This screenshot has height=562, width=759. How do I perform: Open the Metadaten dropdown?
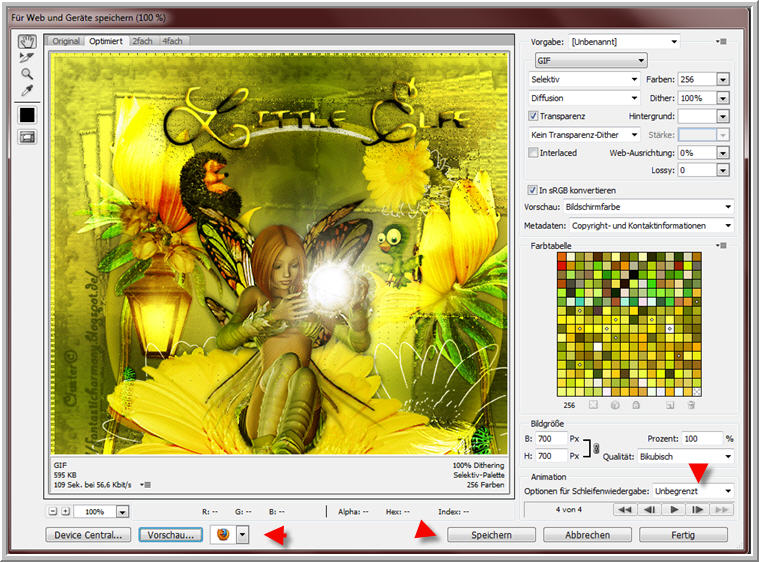(652, 226)
